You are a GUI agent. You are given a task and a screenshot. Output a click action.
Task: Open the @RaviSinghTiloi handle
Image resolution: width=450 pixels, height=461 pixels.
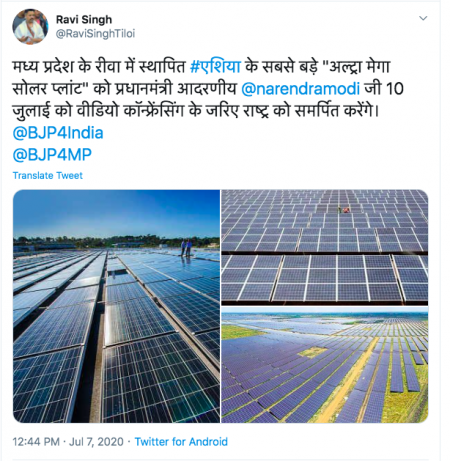pyautogui.click(x=95, y=34)
